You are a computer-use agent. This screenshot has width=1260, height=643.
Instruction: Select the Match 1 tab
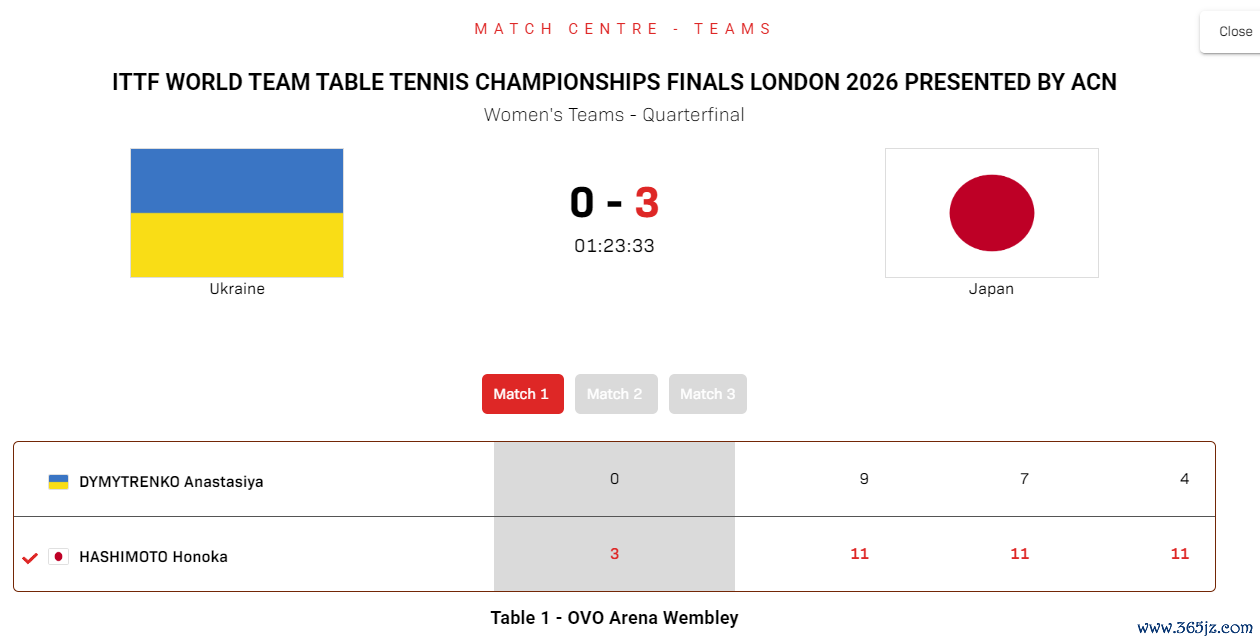[523, 394]
